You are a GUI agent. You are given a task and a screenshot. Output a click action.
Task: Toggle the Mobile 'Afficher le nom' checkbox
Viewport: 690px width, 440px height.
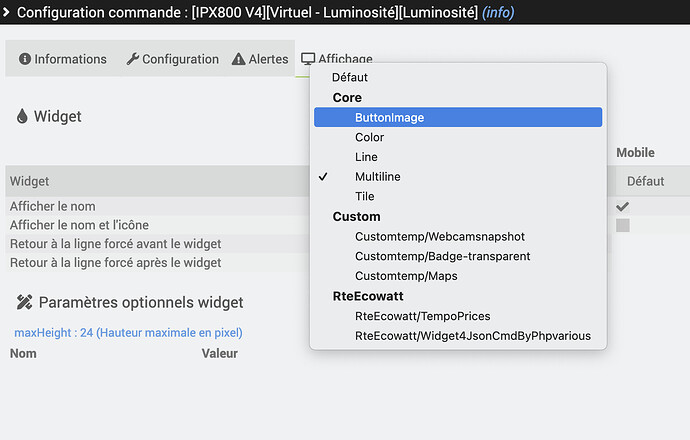pyautogui.click(x=623, y=206)
